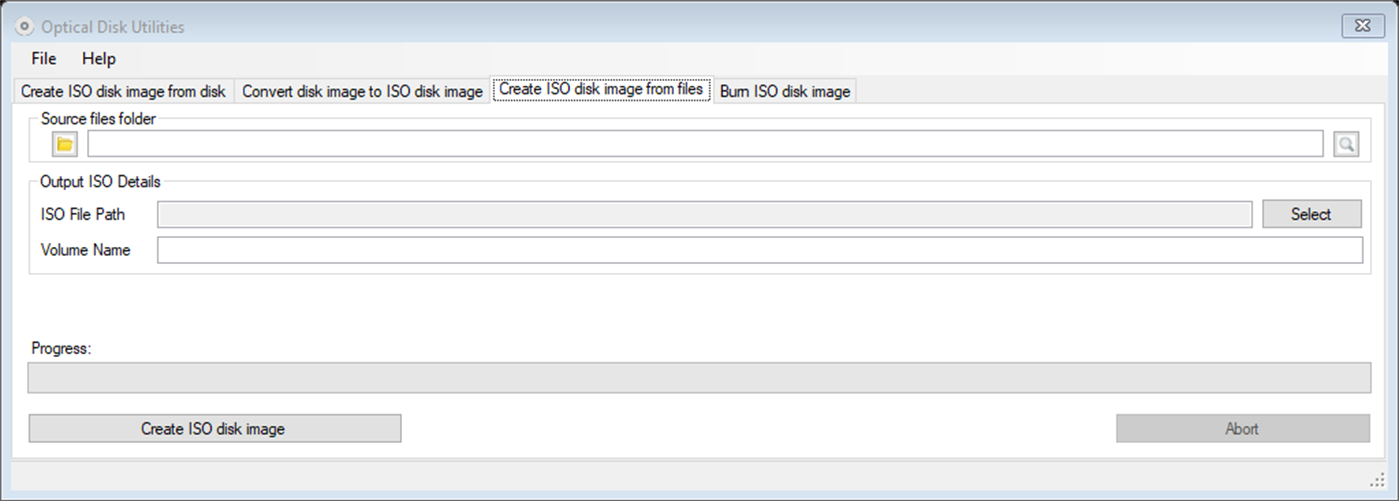Select the Create ISO disk image from files tab

[601, 89]
